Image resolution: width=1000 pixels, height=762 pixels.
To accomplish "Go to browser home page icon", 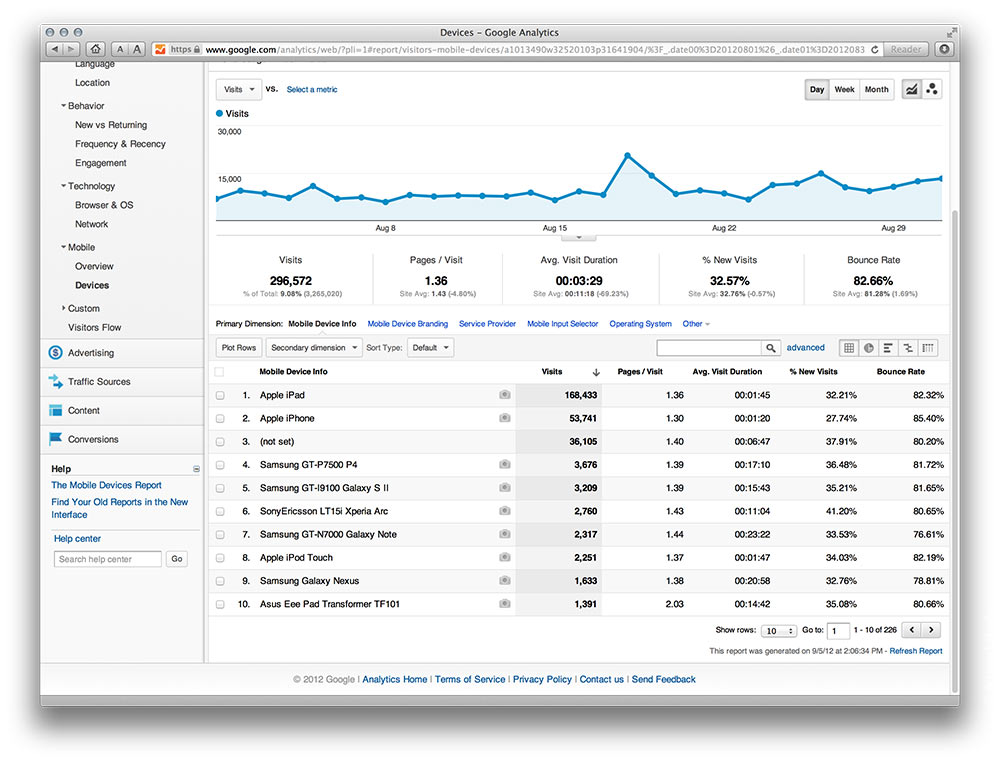I will pos(96,49).
